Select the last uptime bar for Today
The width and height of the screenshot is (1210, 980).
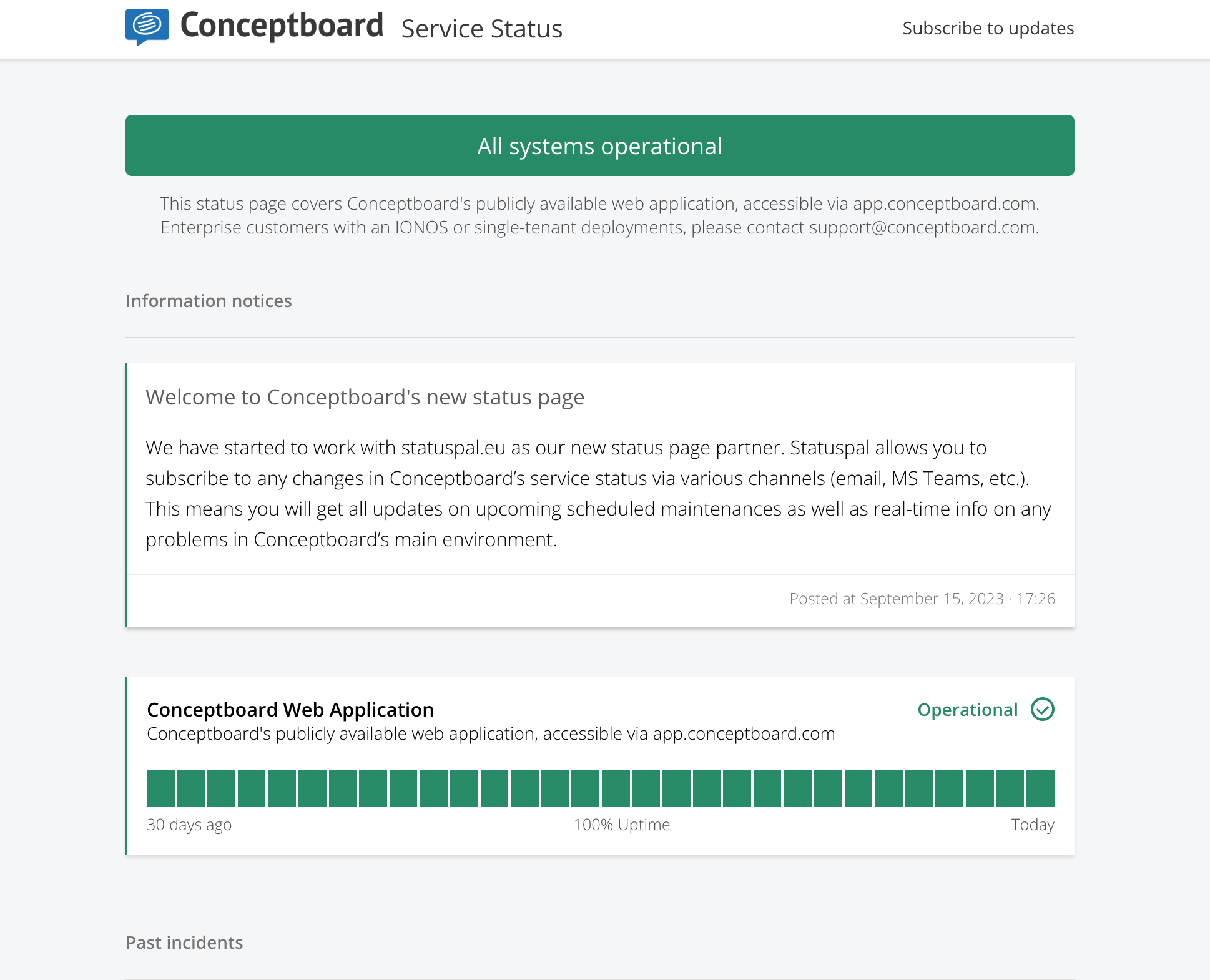tap(1040, 788)
